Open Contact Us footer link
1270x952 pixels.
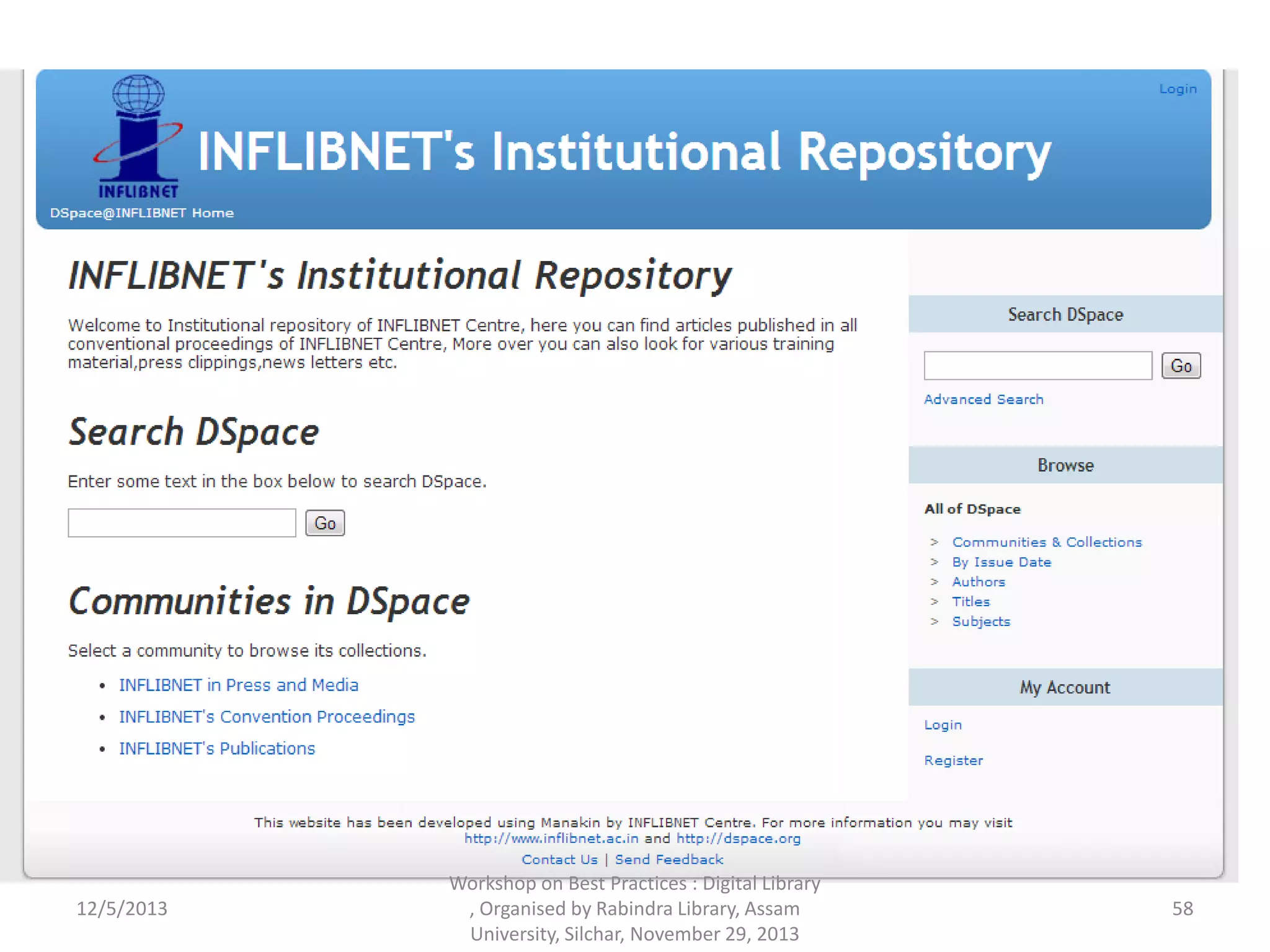(559, 859)
